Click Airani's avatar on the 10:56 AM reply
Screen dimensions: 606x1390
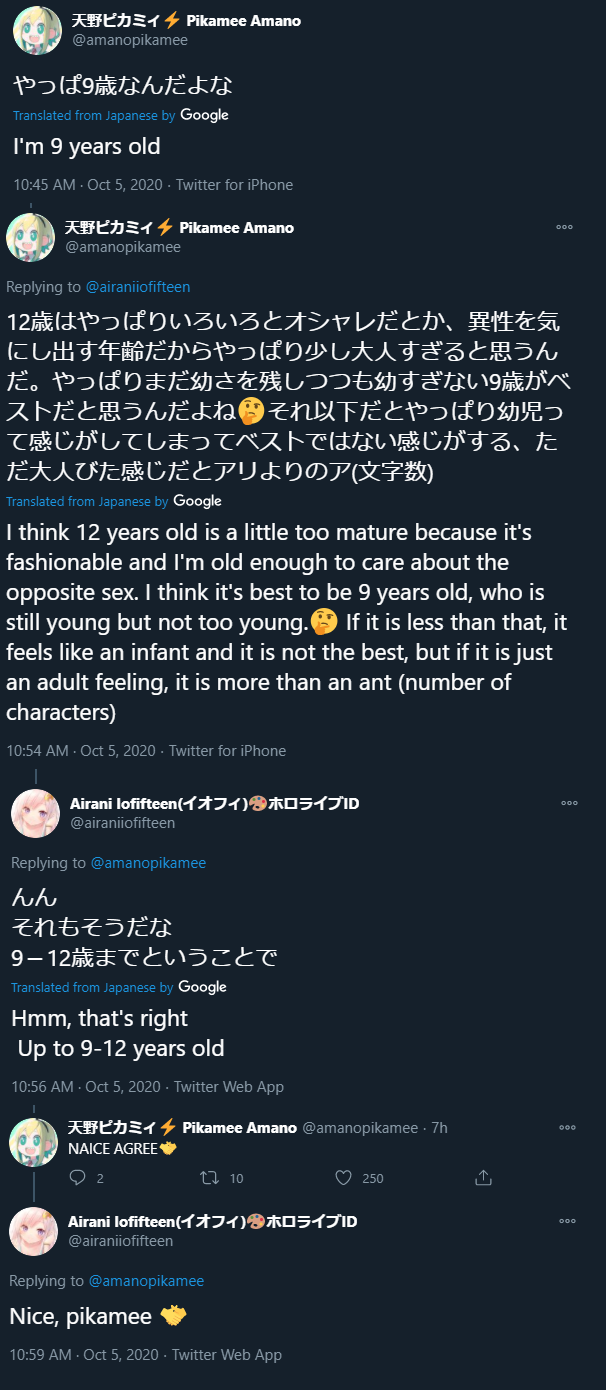tap(35, 813)
